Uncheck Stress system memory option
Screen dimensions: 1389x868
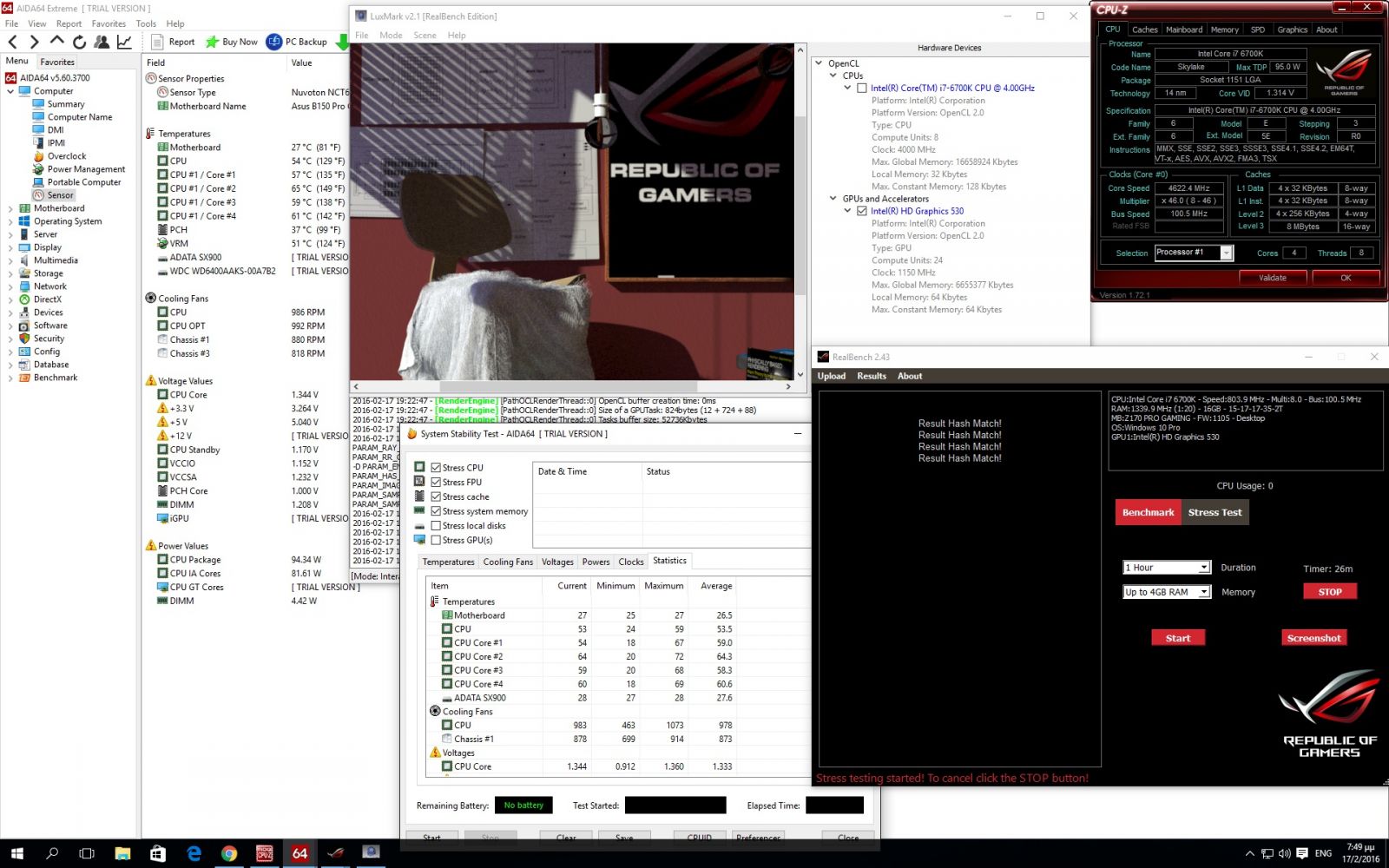[x=436, y=511]
